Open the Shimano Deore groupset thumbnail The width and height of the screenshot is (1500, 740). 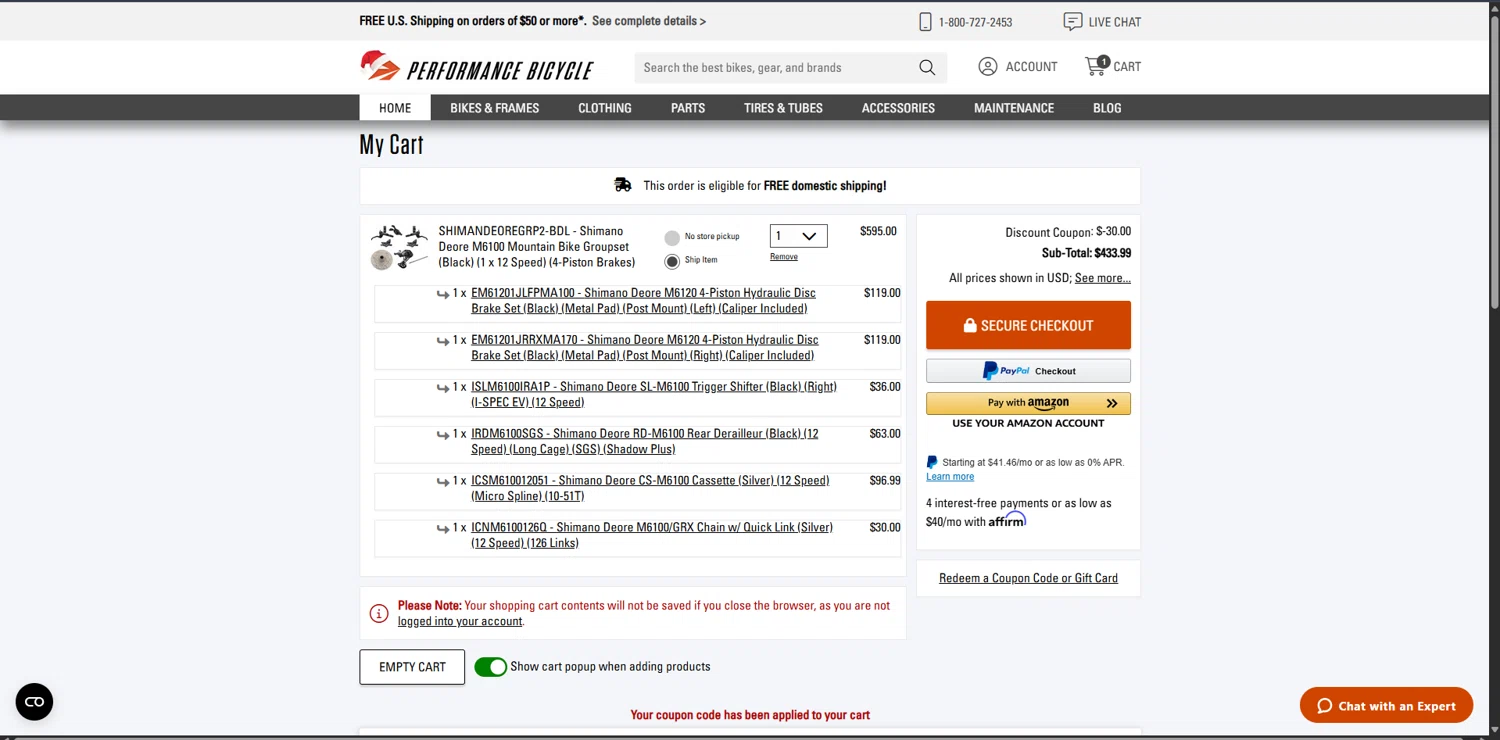pos(399,247)
